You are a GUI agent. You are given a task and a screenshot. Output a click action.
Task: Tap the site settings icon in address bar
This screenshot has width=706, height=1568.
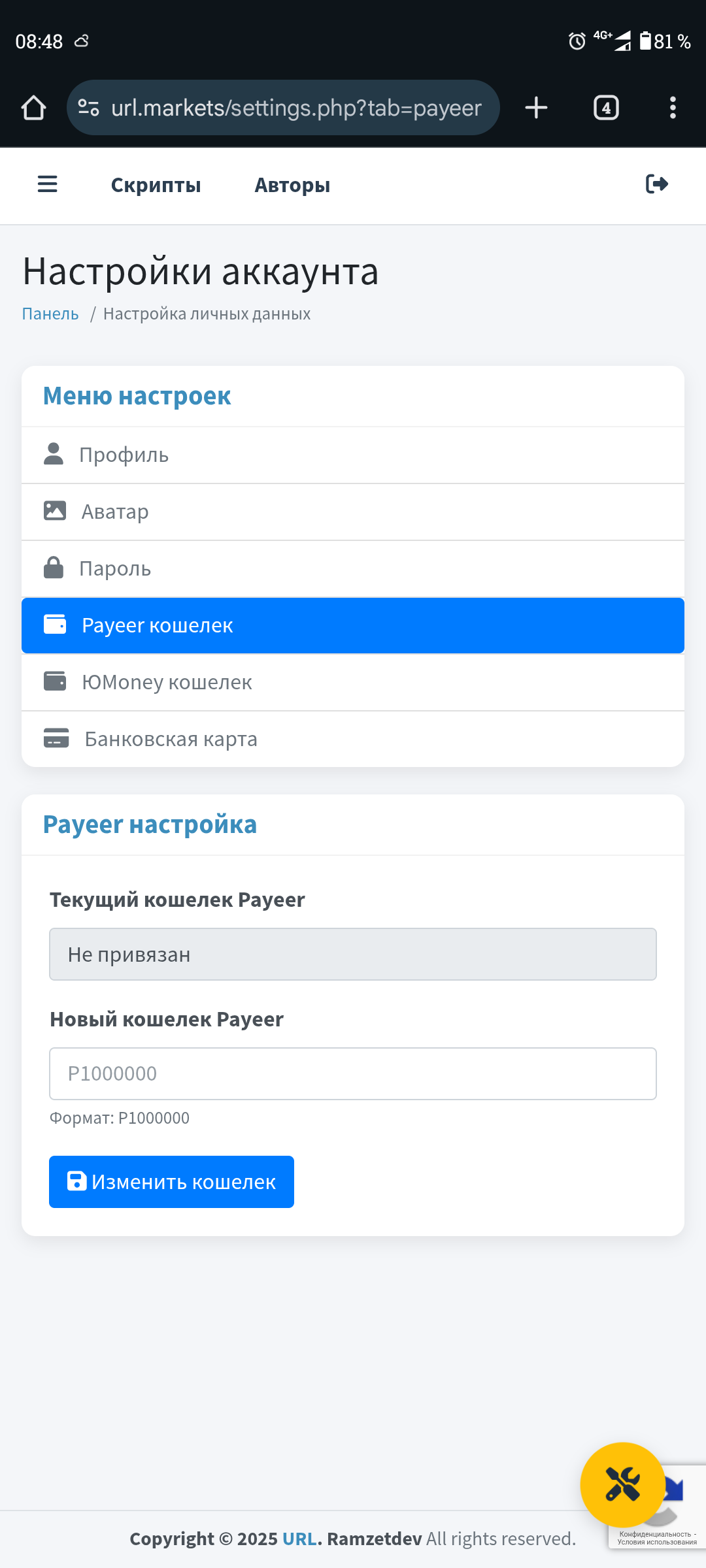point(89,108)
